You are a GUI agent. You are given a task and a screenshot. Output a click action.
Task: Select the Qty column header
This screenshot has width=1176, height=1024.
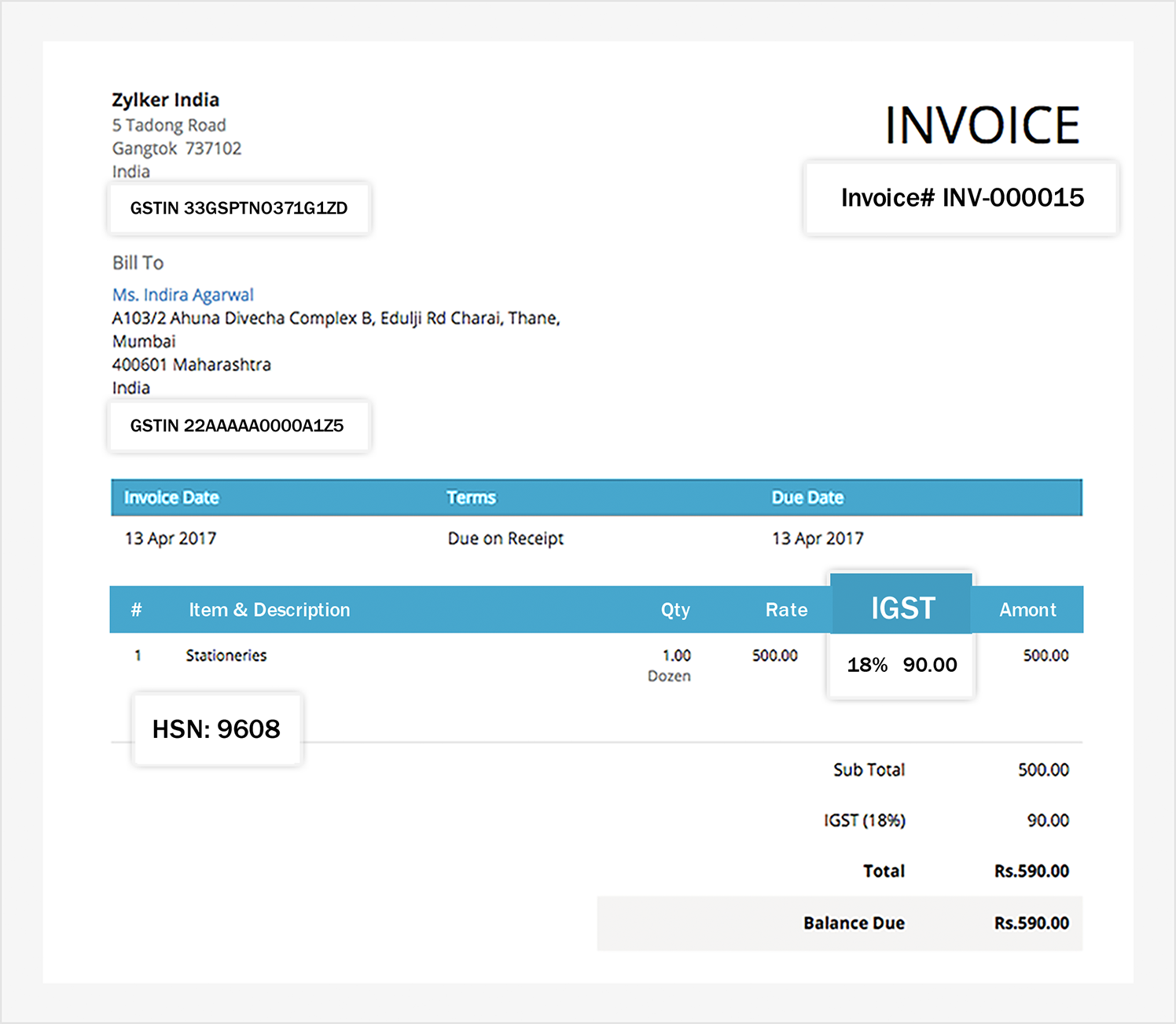[675, 609]
